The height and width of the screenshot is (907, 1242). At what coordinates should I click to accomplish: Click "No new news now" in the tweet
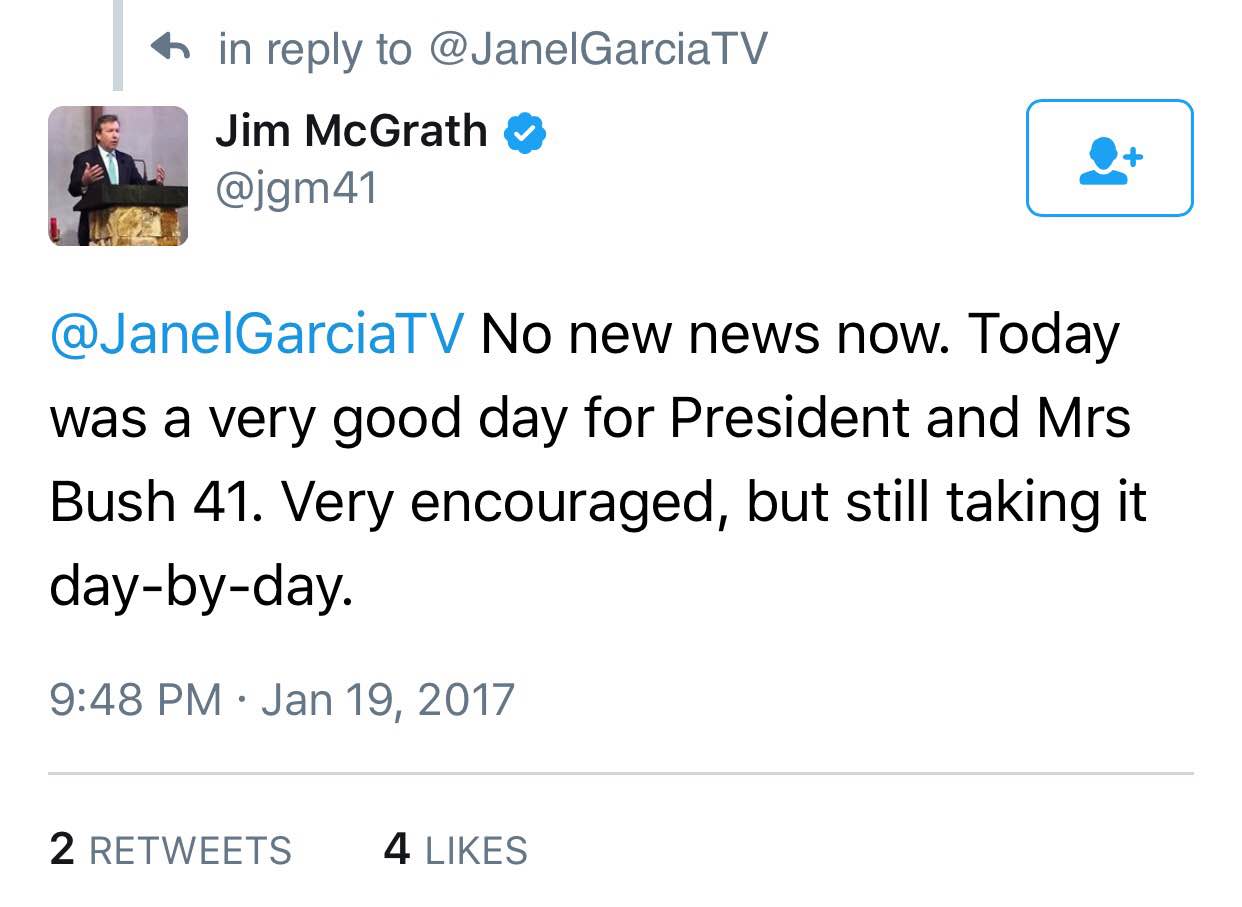[x=712, y=335]
